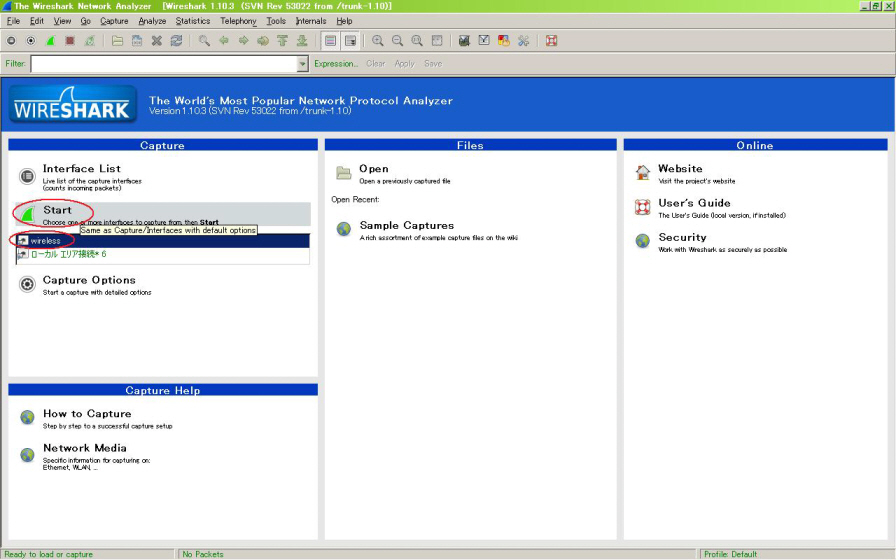The height and width of the screenshot is (560, 896).
Task: Open the Internals menu
Action: coord(311,21)
